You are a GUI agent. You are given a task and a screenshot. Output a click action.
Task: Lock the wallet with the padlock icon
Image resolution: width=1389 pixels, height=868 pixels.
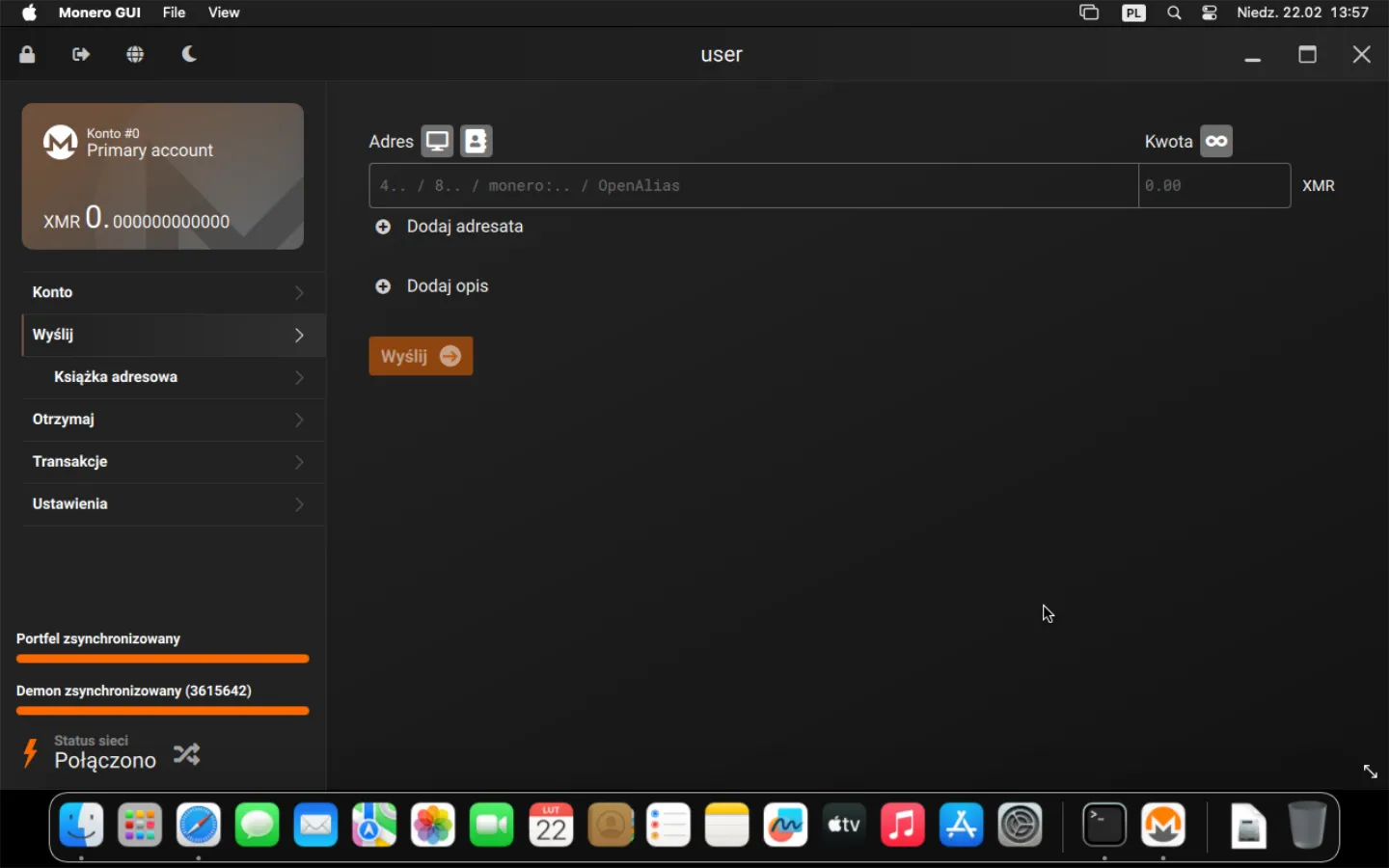coord(27,54)
